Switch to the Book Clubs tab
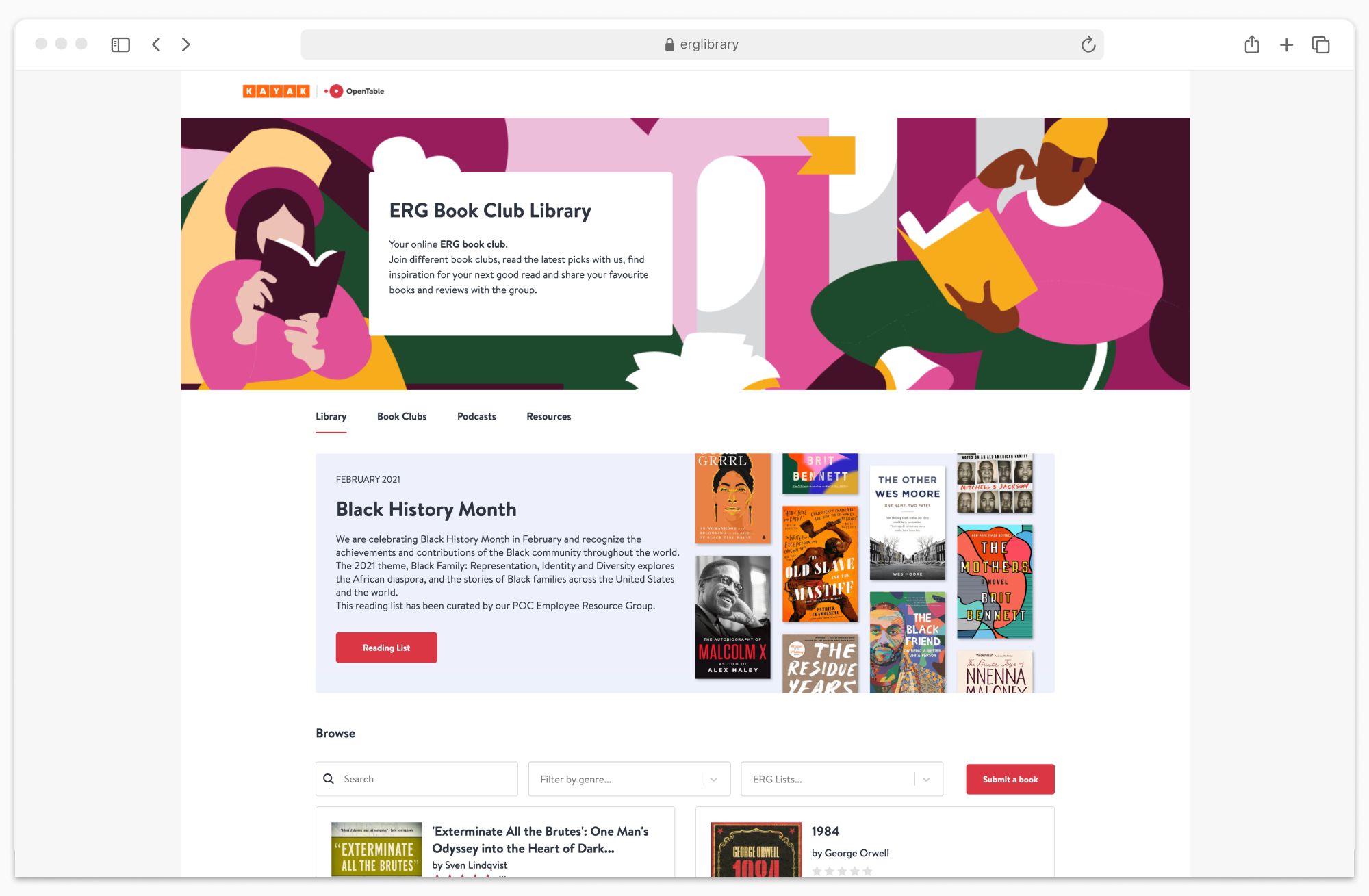The width and height of the screenshot is (1369, 896). [x=402, y=416]
